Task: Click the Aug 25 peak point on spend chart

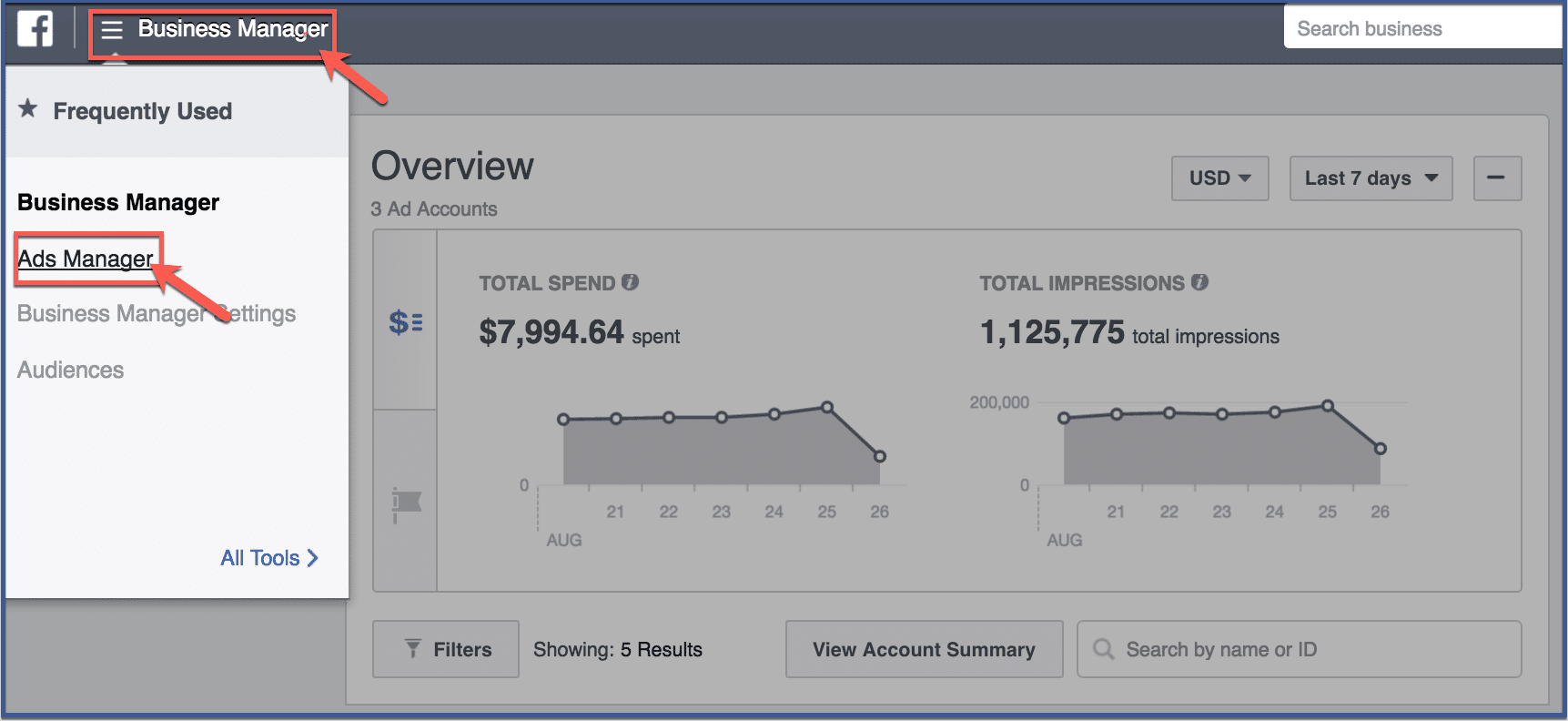Action: click(827, 407)
